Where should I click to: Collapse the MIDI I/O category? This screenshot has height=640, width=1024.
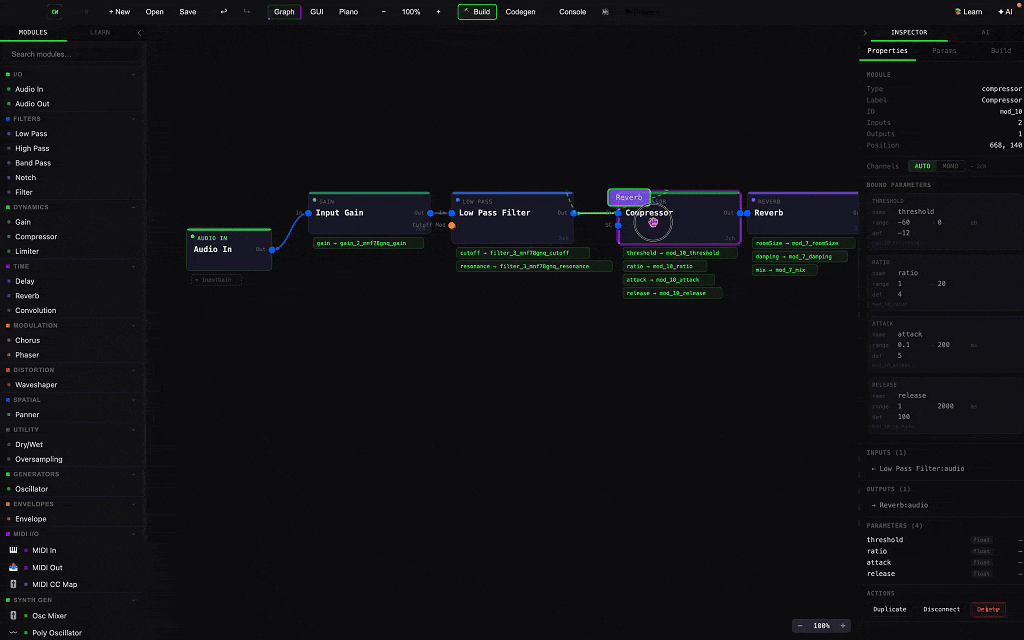[x=132, y=533]
